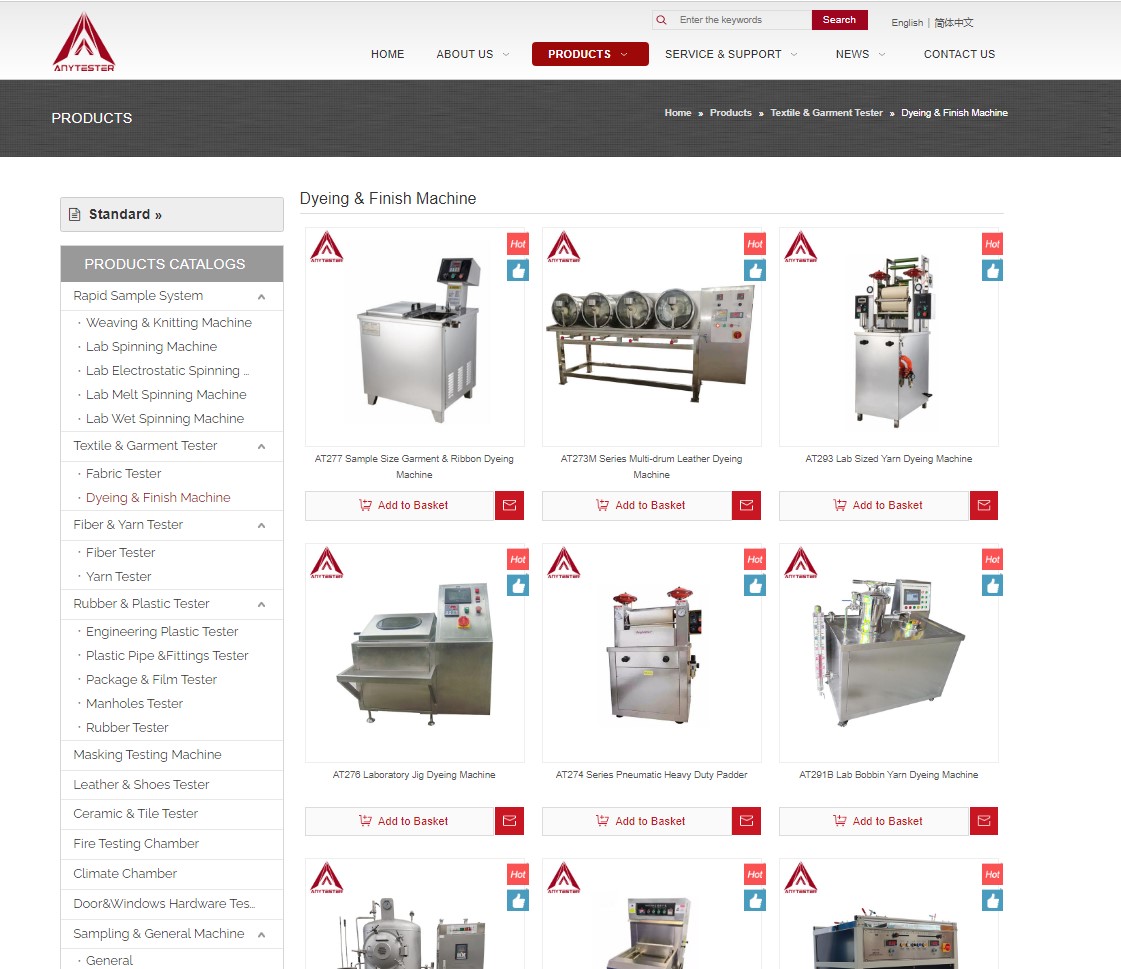Click thumbs-up icon on AT273M leather dyeing product
The width and height of the screenshot is (1121, 969).
click(755, 270)
